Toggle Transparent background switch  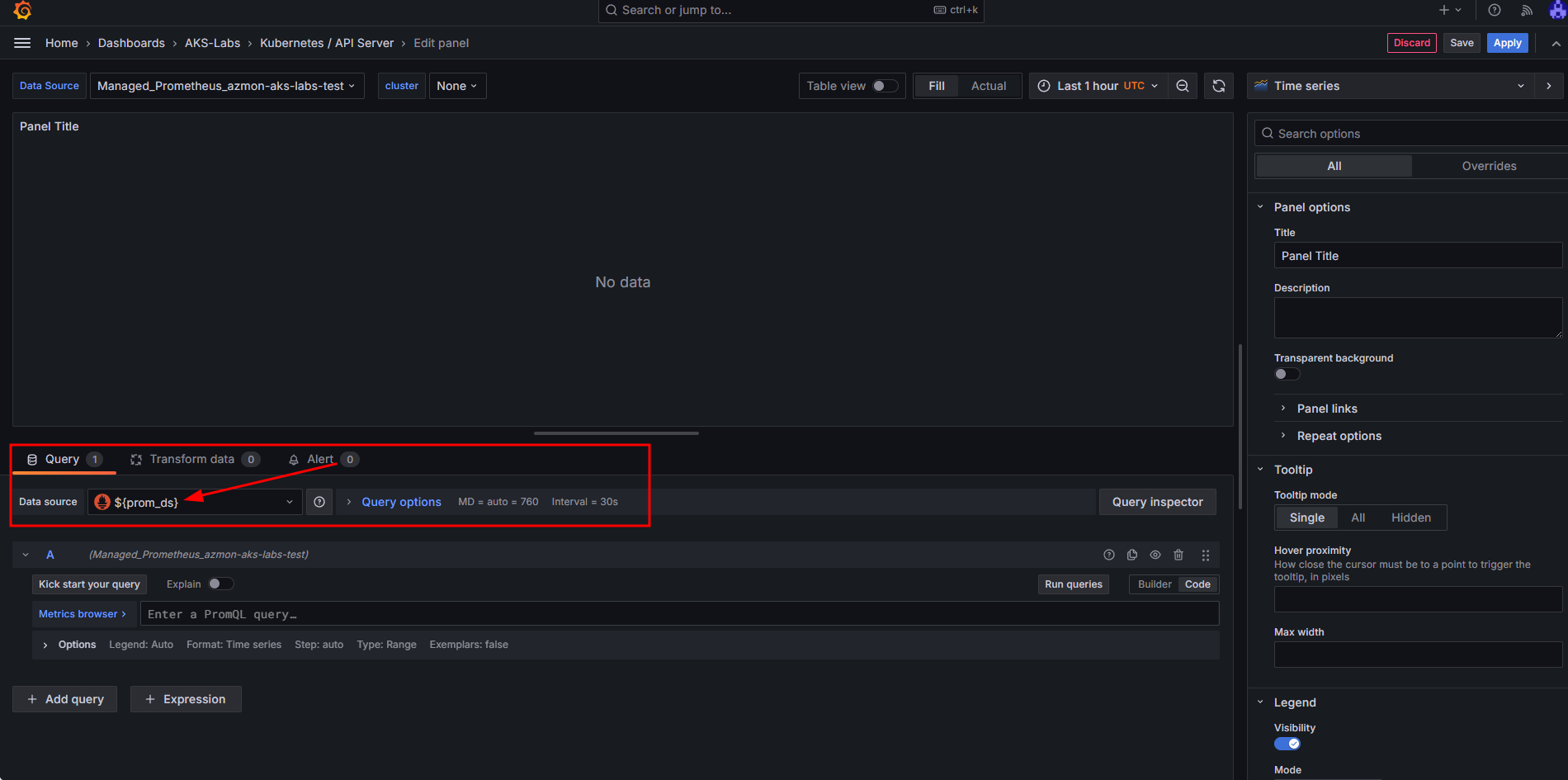coord(1287,374)
